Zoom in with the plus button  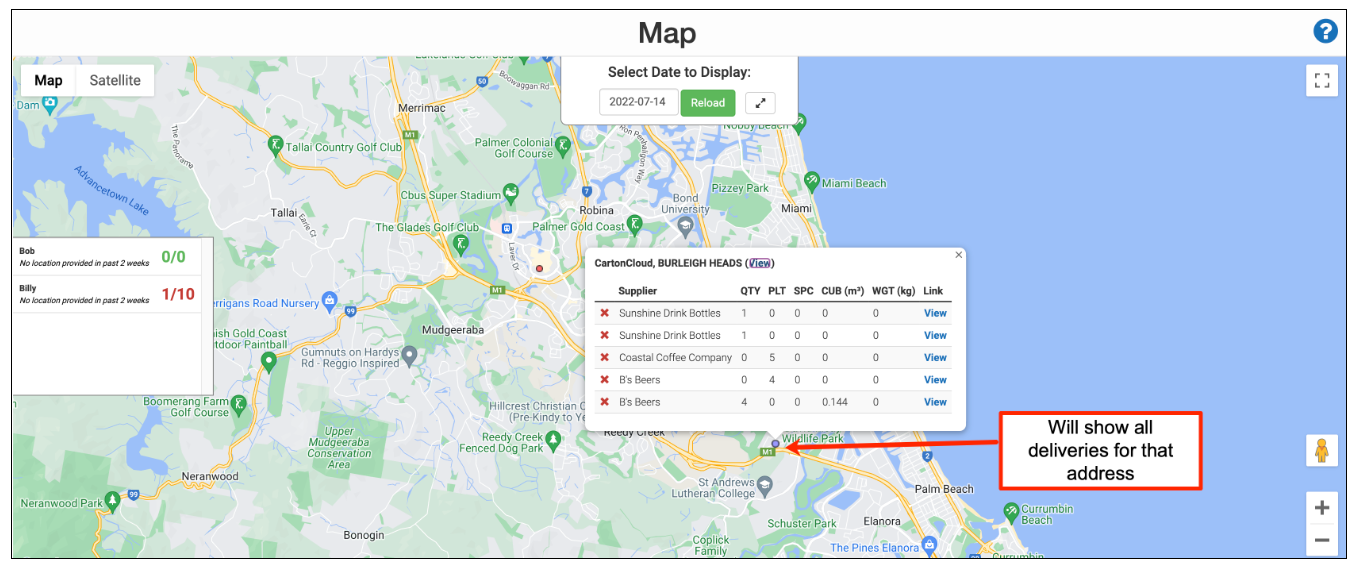(x=1322, y=508)
